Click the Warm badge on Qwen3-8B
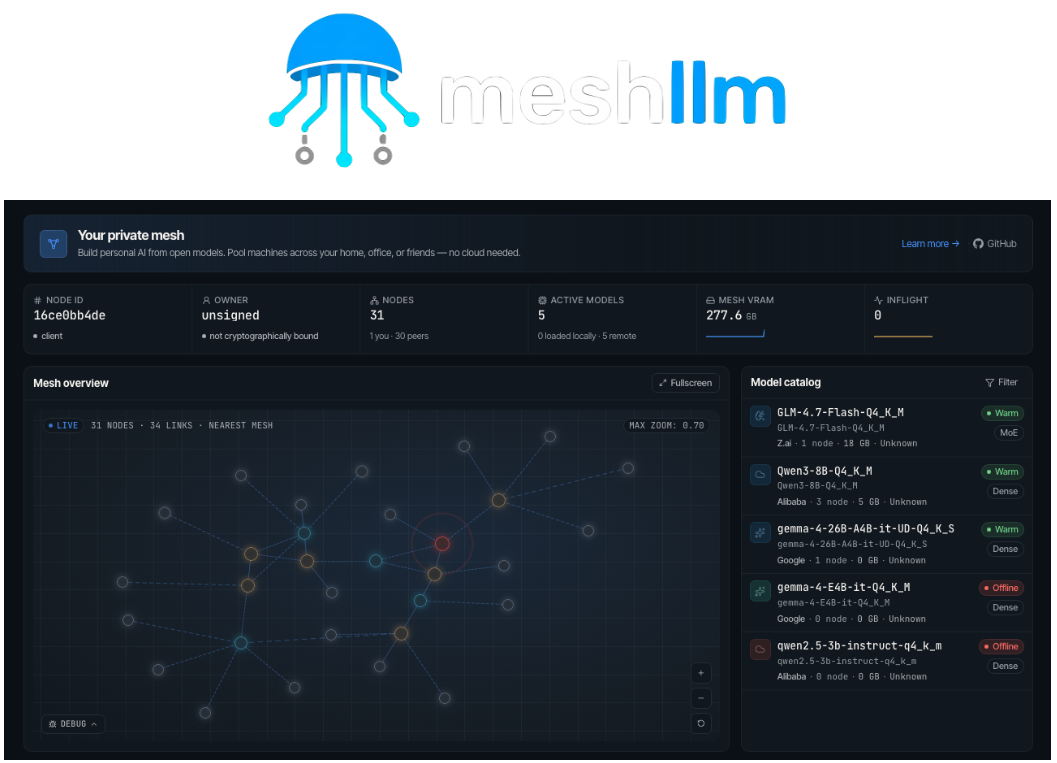Screen dimensions: 1057x763 [x=1002, y=472]
